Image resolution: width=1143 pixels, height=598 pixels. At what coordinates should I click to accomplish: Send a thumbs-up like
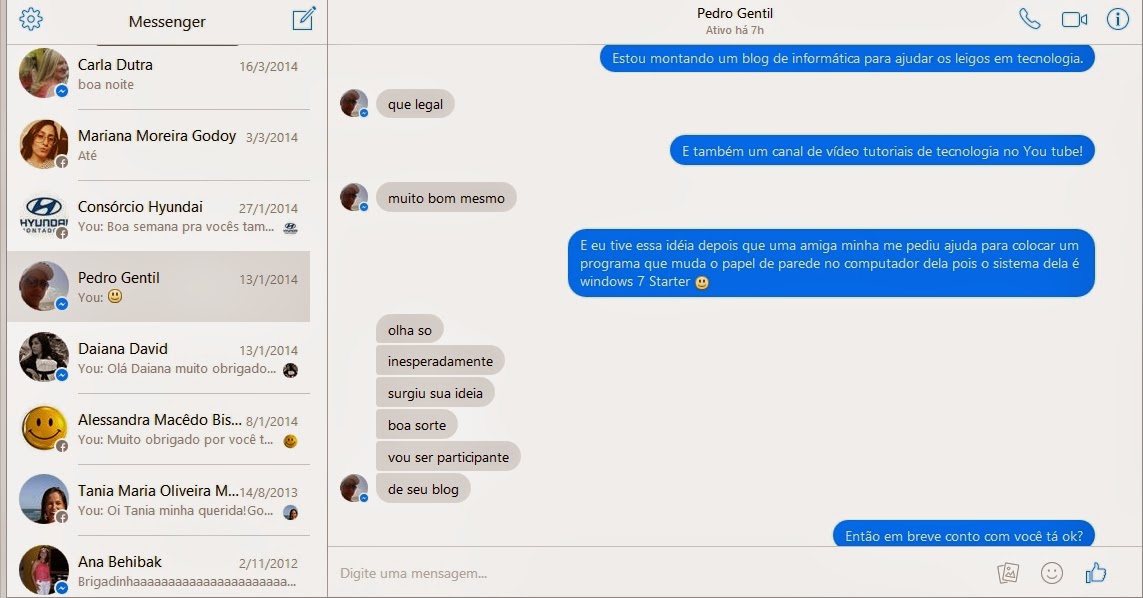pos(1096,573)
